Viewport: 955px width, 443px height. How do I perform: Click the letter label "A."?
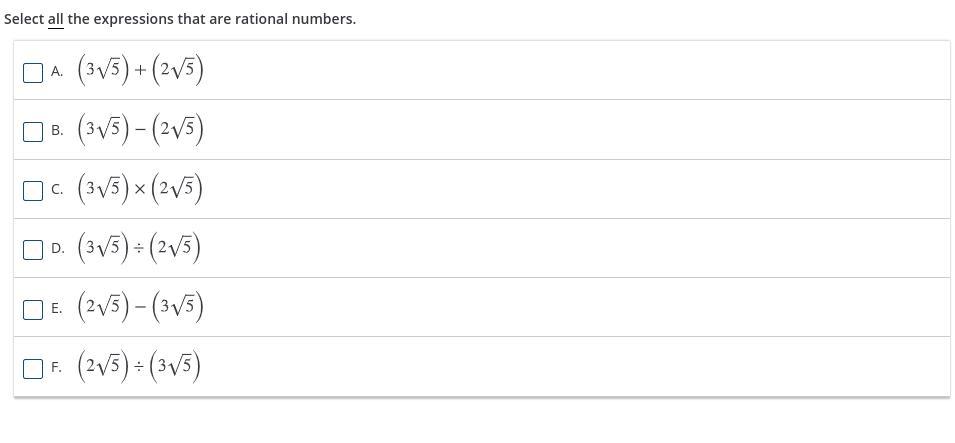tap(57, 72)
